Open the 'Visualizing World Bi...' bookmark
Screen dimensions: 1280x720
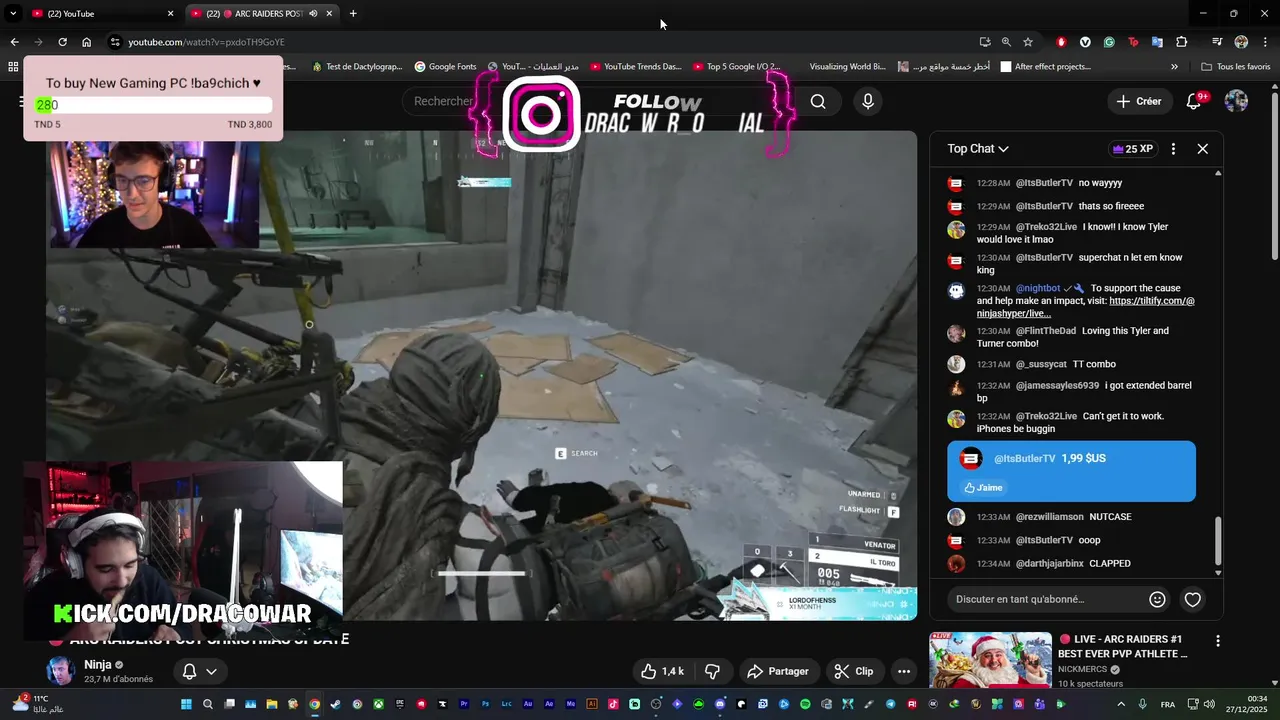coord(847,67)
